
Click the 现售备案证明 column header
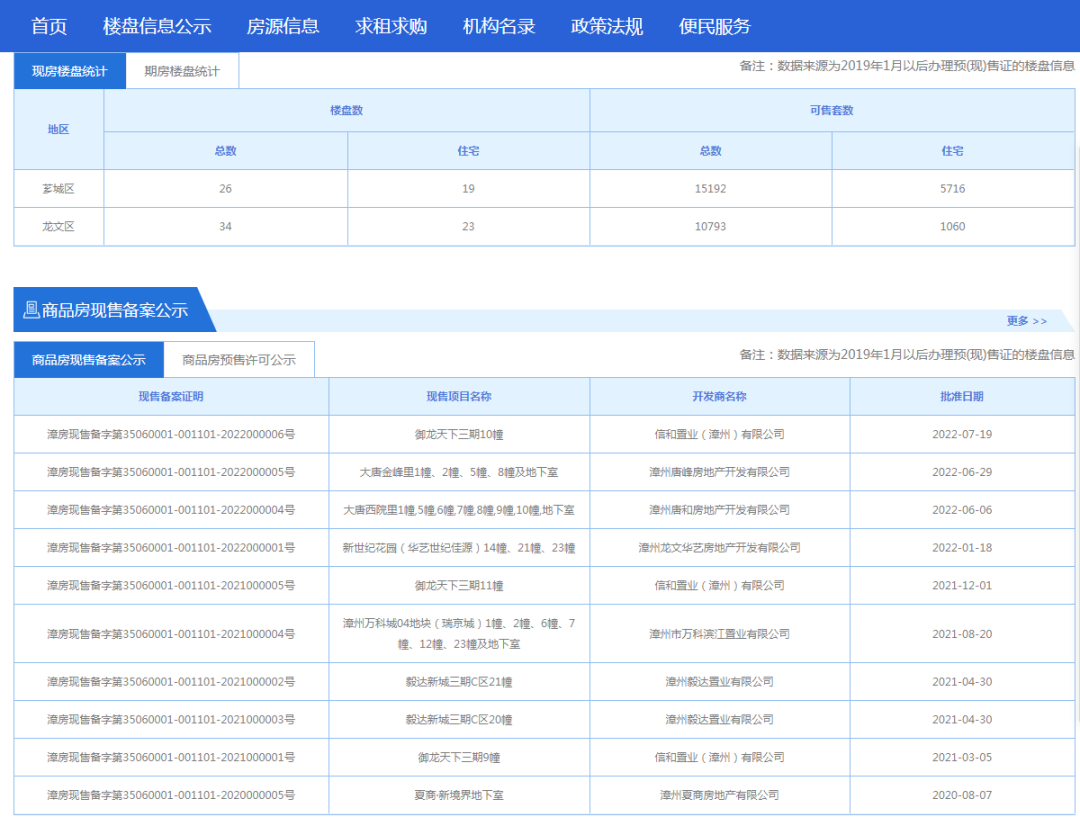coord(171,397)
